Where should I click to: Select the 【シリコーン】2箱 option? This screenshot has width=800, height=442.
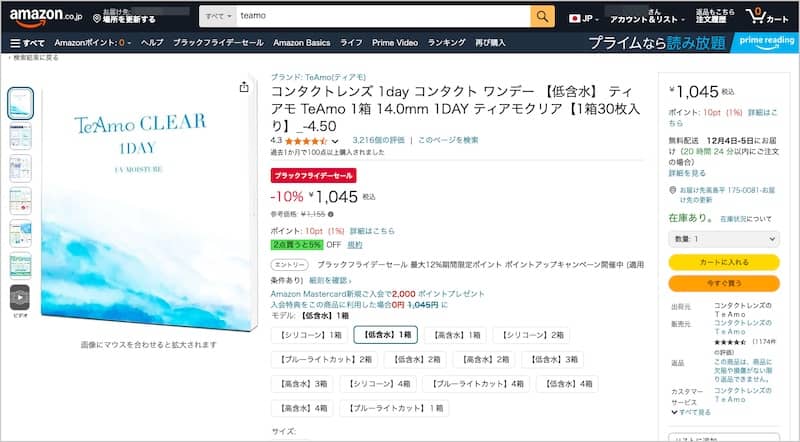[x=531, y=335]
